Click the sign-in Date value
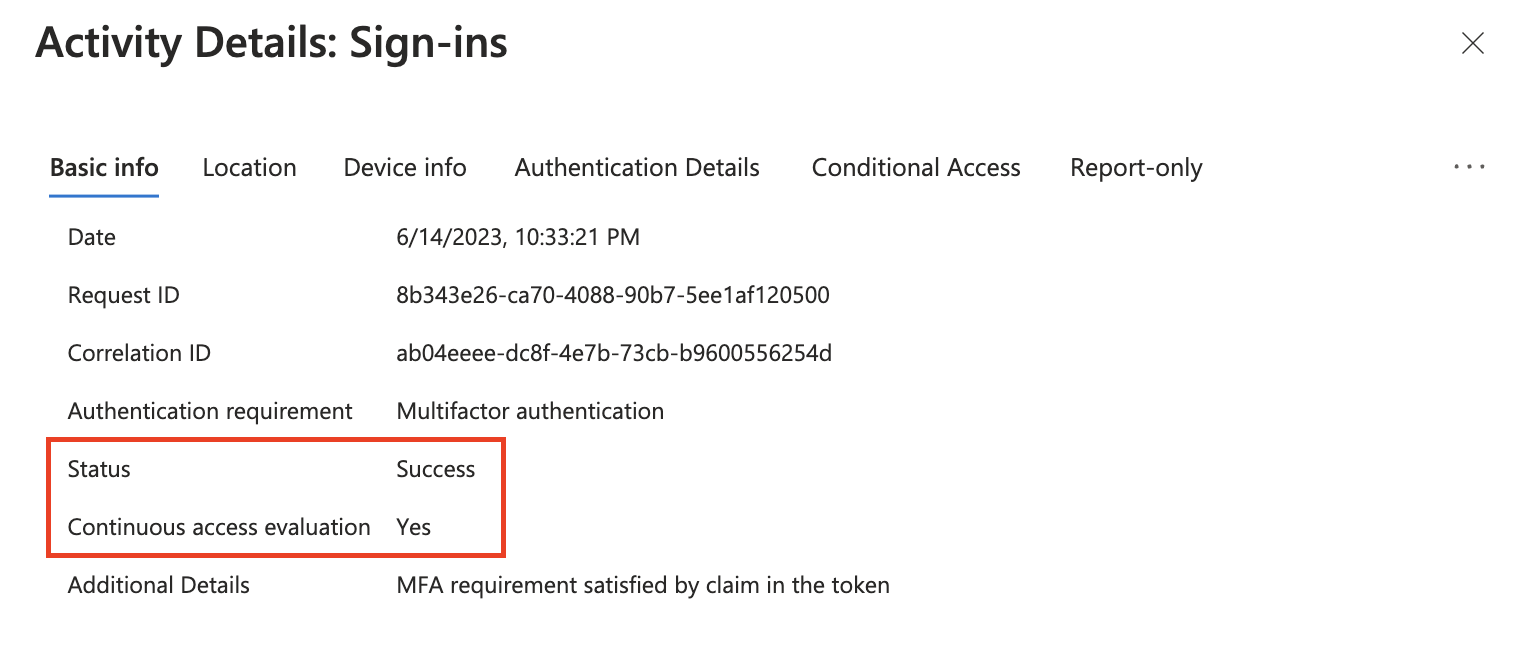The height and width of the screenshot is (650, 1534). [518, 237]
